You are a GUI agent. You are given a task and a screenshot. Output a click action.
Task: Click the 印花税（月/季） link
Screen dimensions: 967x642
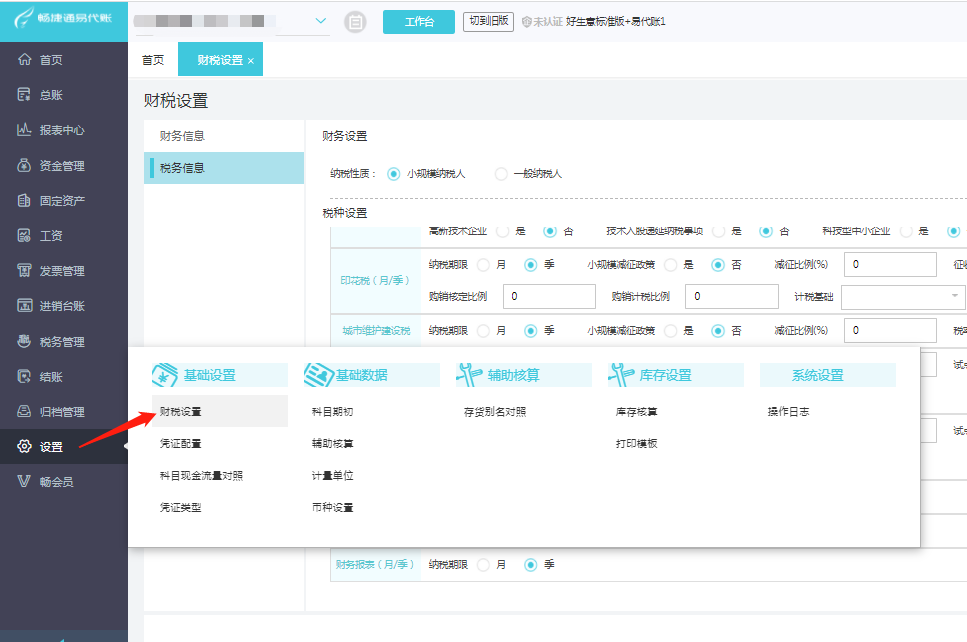375,281
